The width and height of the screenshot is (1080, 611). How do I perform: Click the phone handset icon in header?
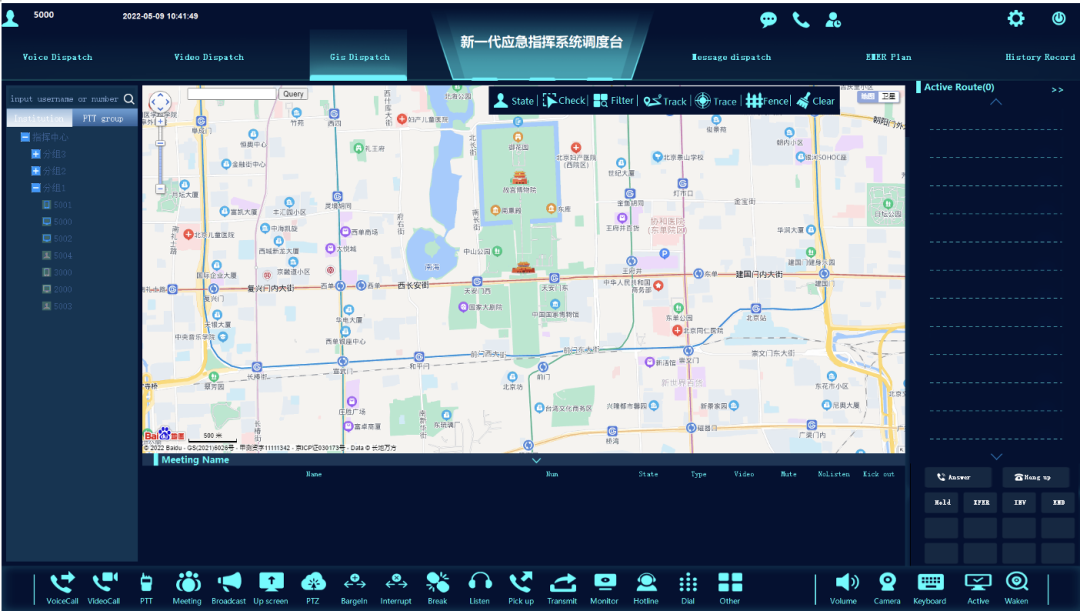800,20
